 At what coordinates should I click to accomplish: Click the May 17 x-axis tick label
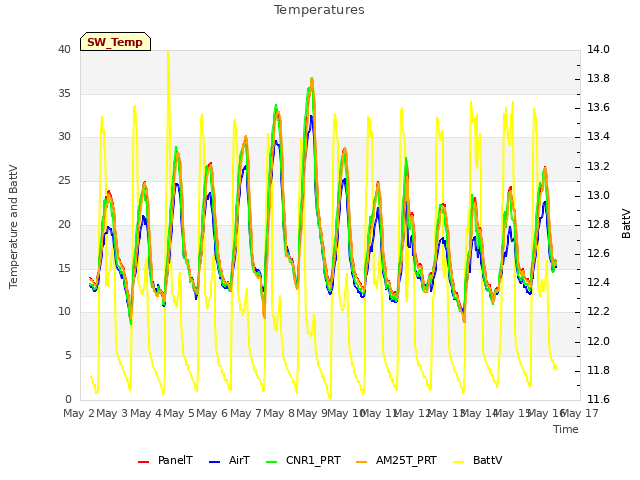(580, 413)
